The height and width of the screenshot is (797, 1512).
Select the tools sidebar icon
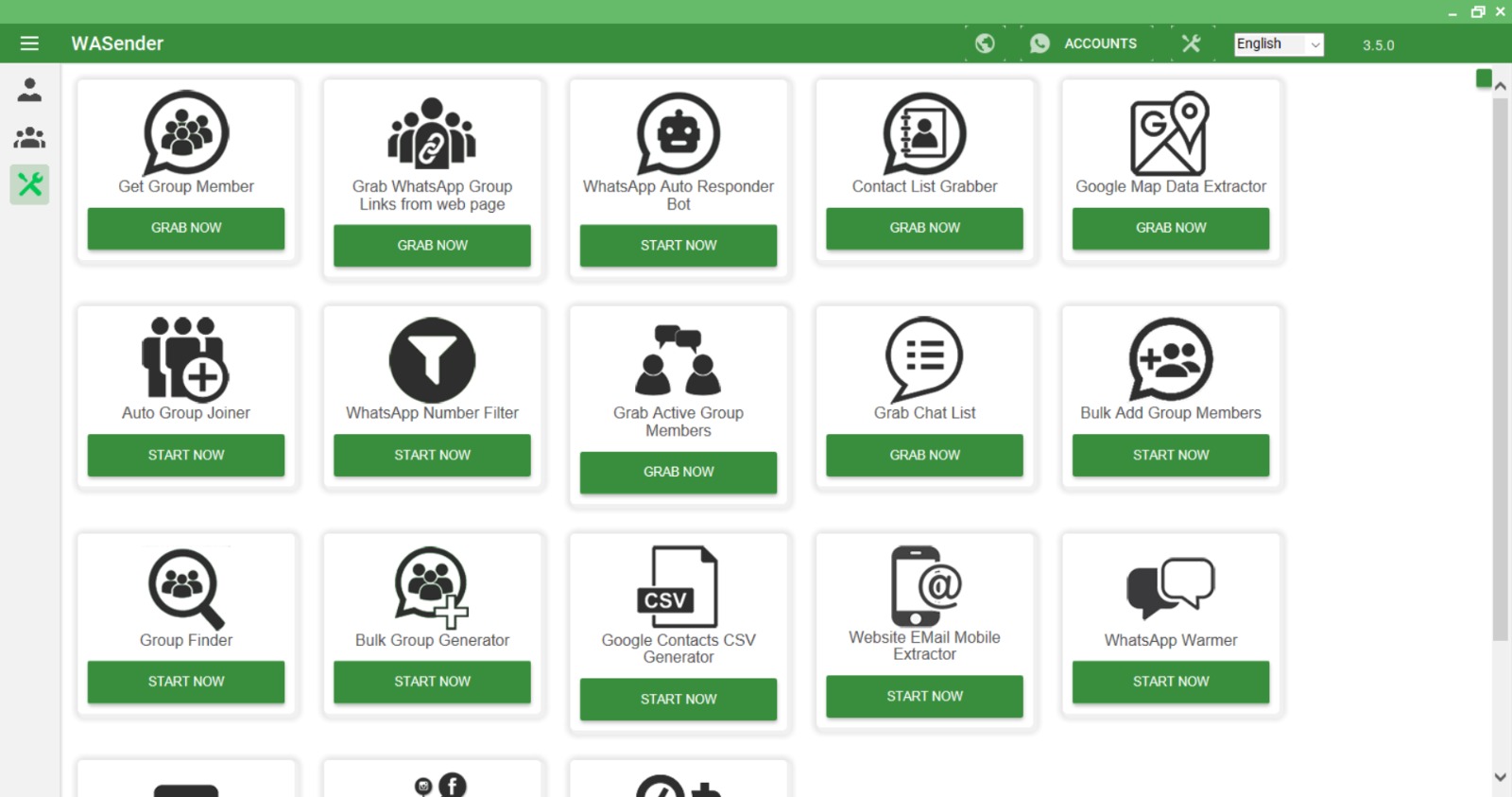click(29, 184)
